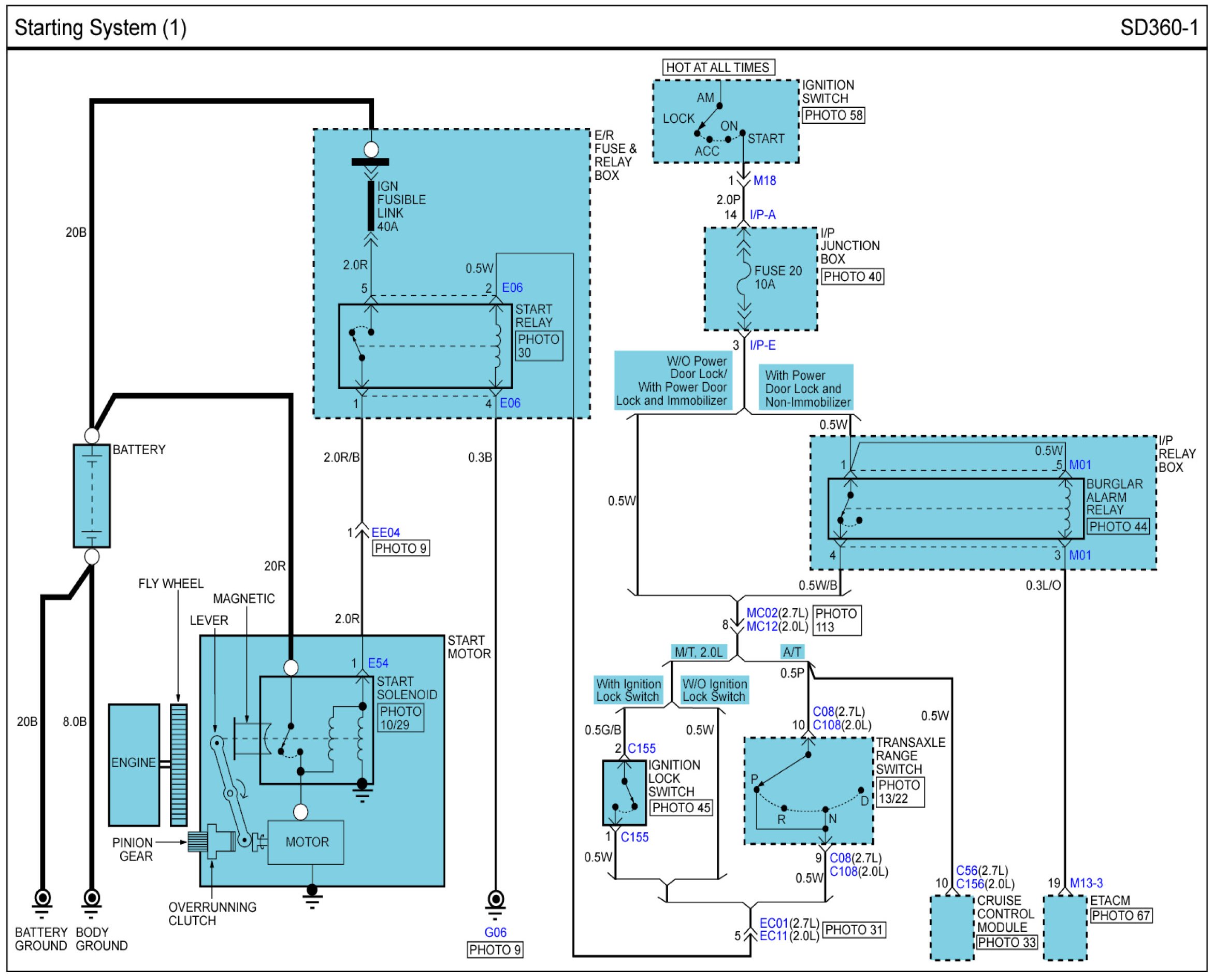Click the blue EE04 connector label

click(385, 532)
